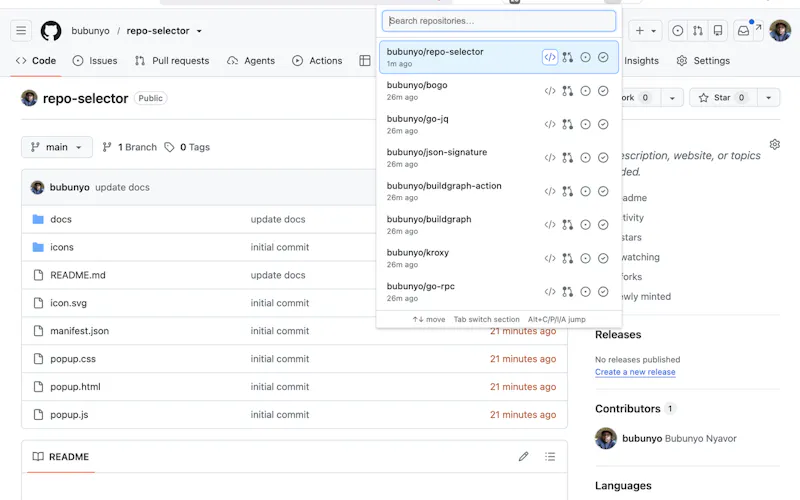
Task: Switch to the Agents tab
Action: [251, 61]
